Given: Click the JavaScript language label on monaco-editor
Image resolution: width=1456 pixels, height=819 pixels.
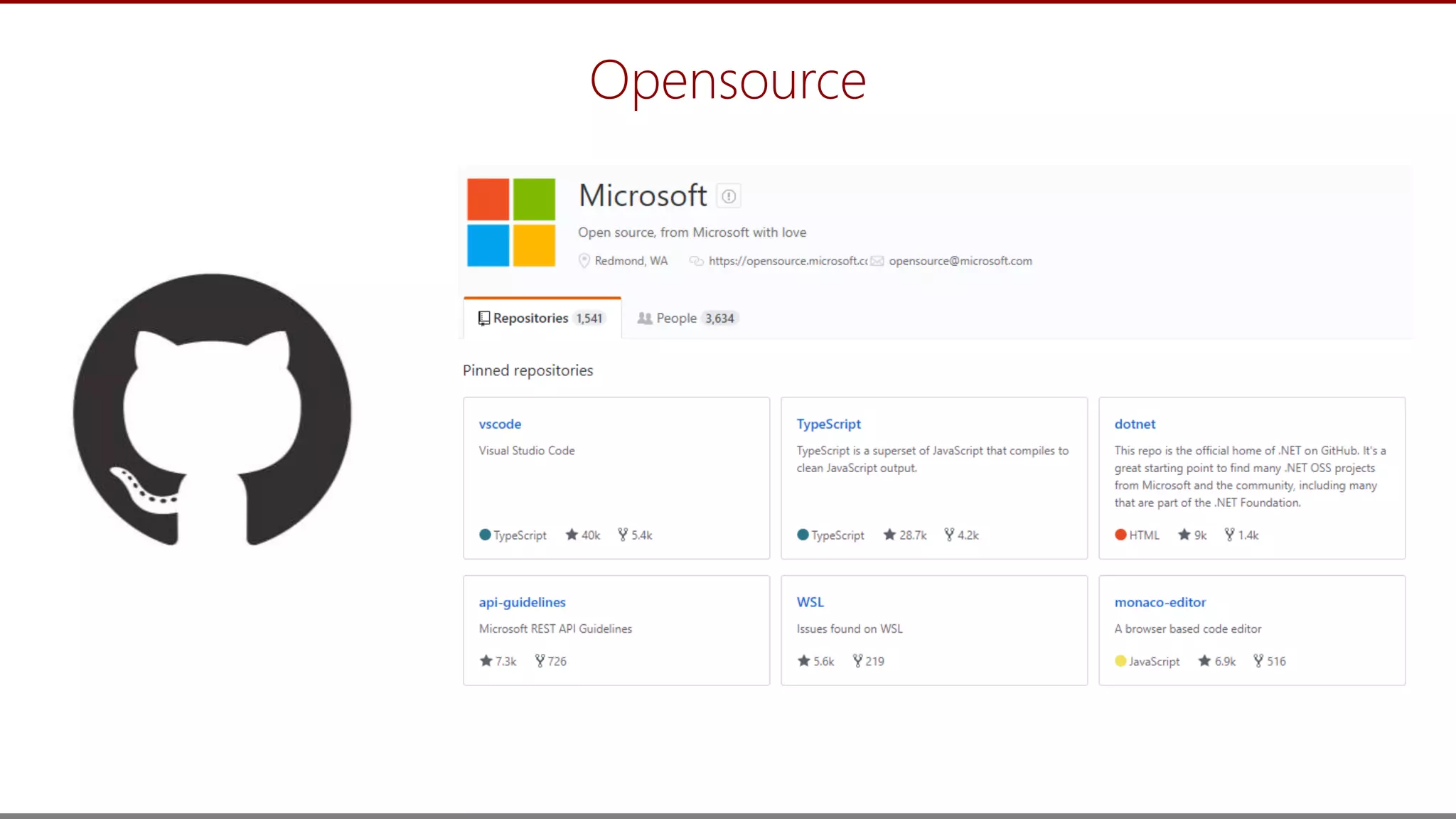Looking at the screenshot, I should (1154, 661).
